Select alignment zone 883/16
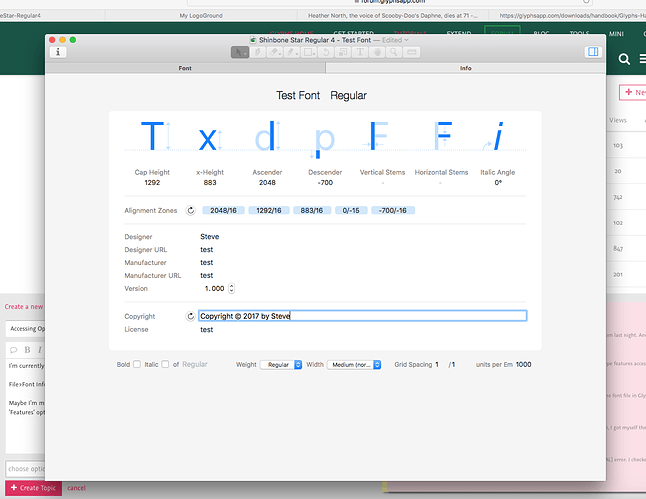The width and height of the screenshot is (646, 499). pyautogui.click(x=311, y=211)
